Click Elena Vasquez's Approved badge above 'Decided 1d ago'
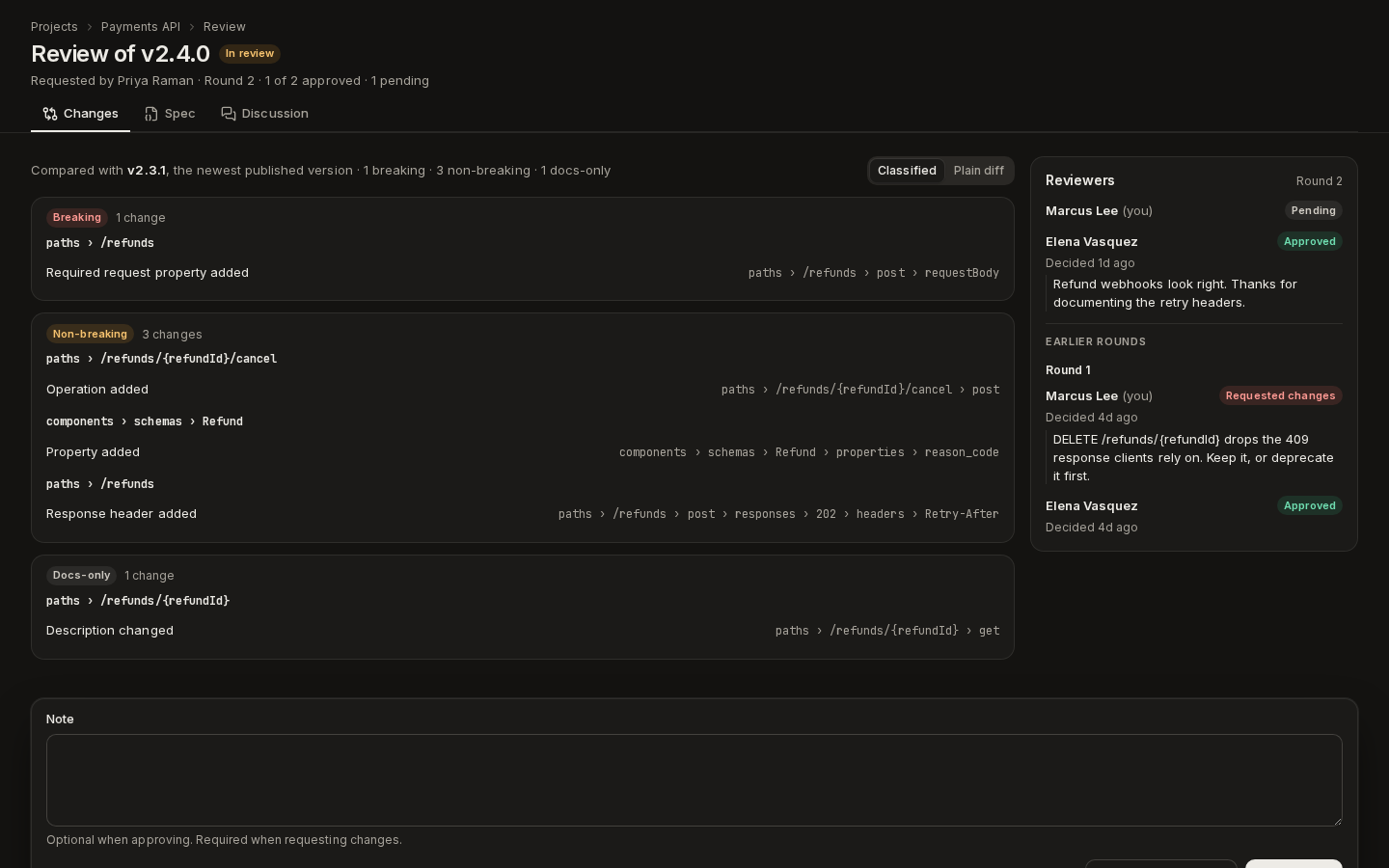Screen dimensions: 1389x868 click(x=1310, y=242)
